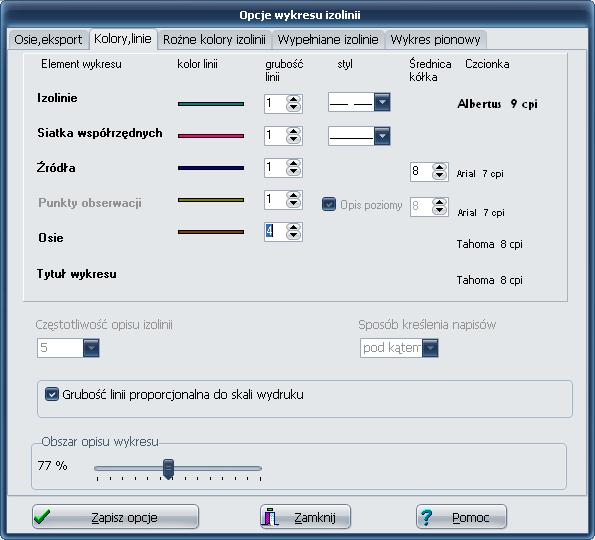This screenshot has height=540, width=595.
Task: Open help with Pomoc button
Action: pos(461,516)
